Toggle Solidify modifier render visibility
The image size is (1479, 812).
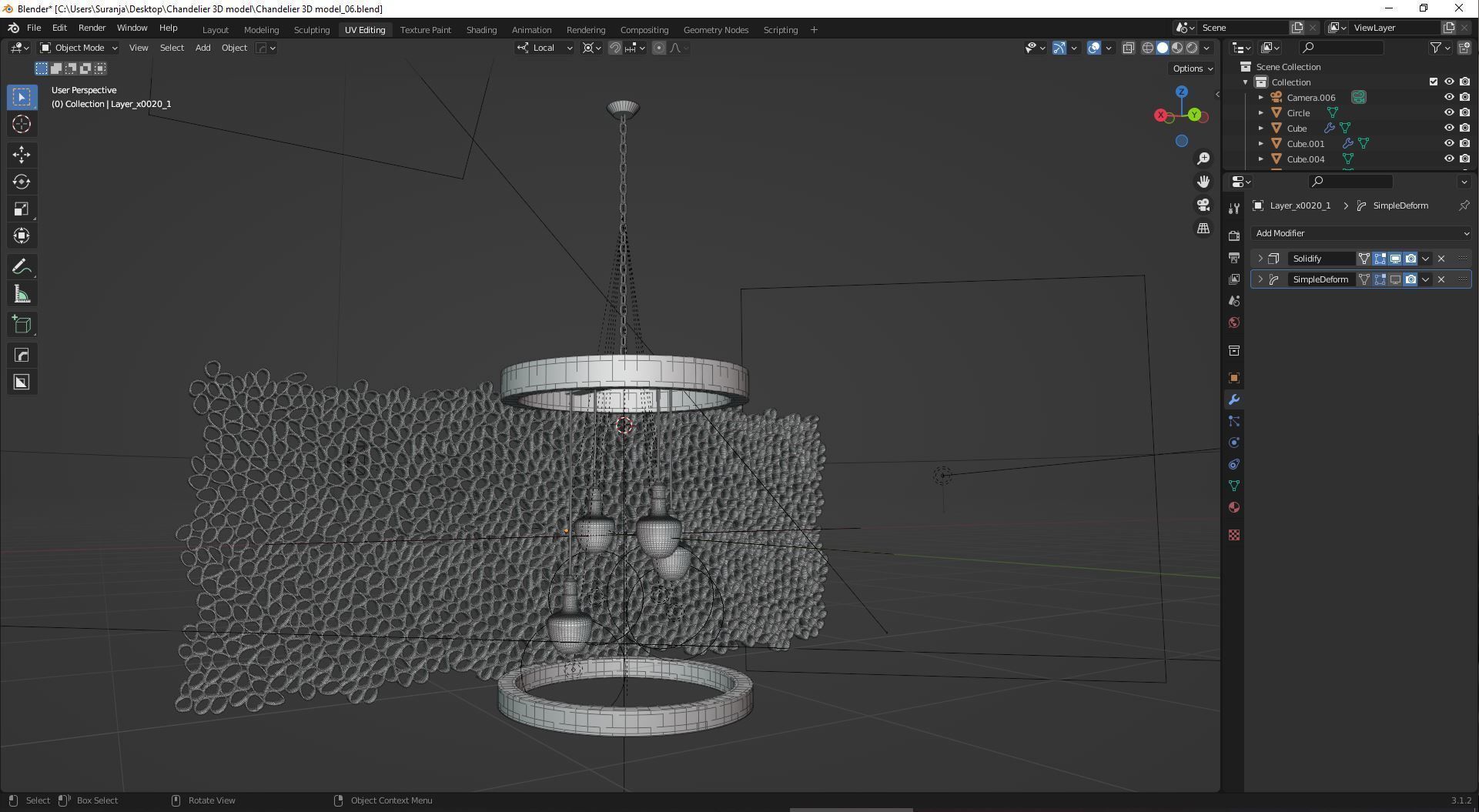pyautogui.click(x=1410, y=259)
